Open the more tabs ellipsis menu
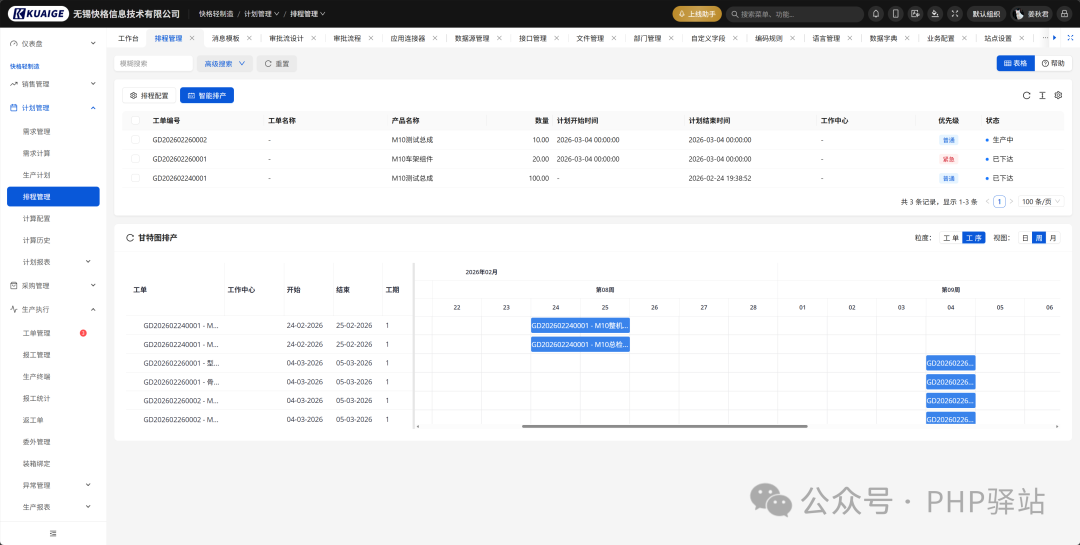The width and height of the screenshot is (1080, 545). (1045, 38)
